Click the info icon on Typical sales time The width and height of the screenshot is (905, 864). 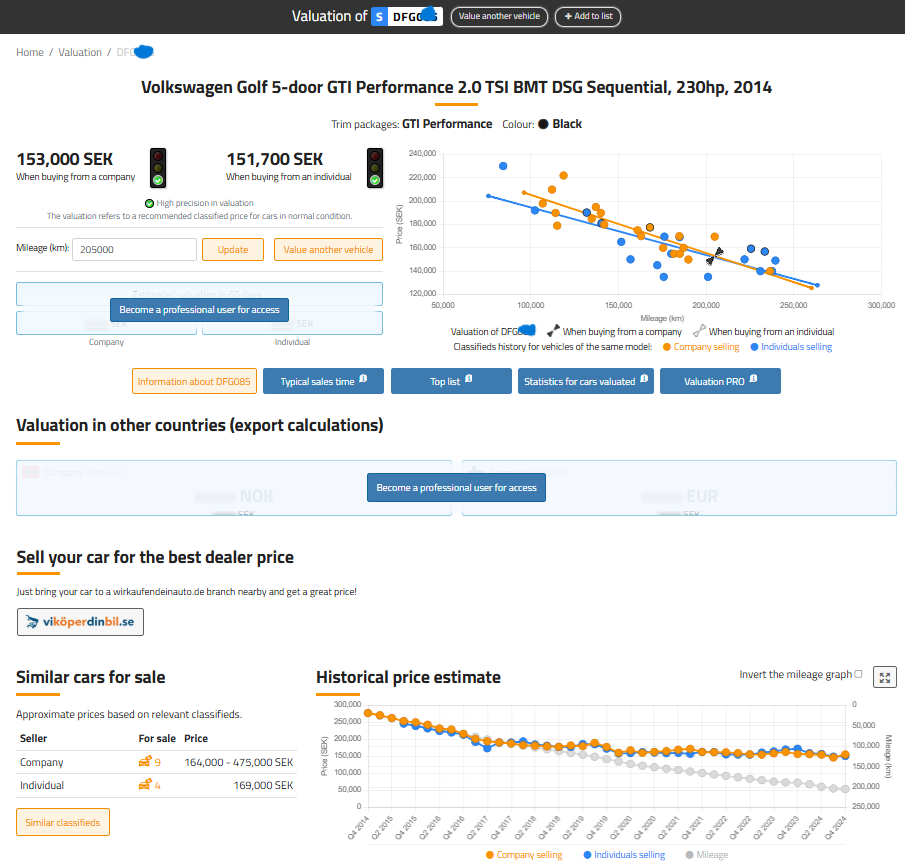click(x=364, y=380)
